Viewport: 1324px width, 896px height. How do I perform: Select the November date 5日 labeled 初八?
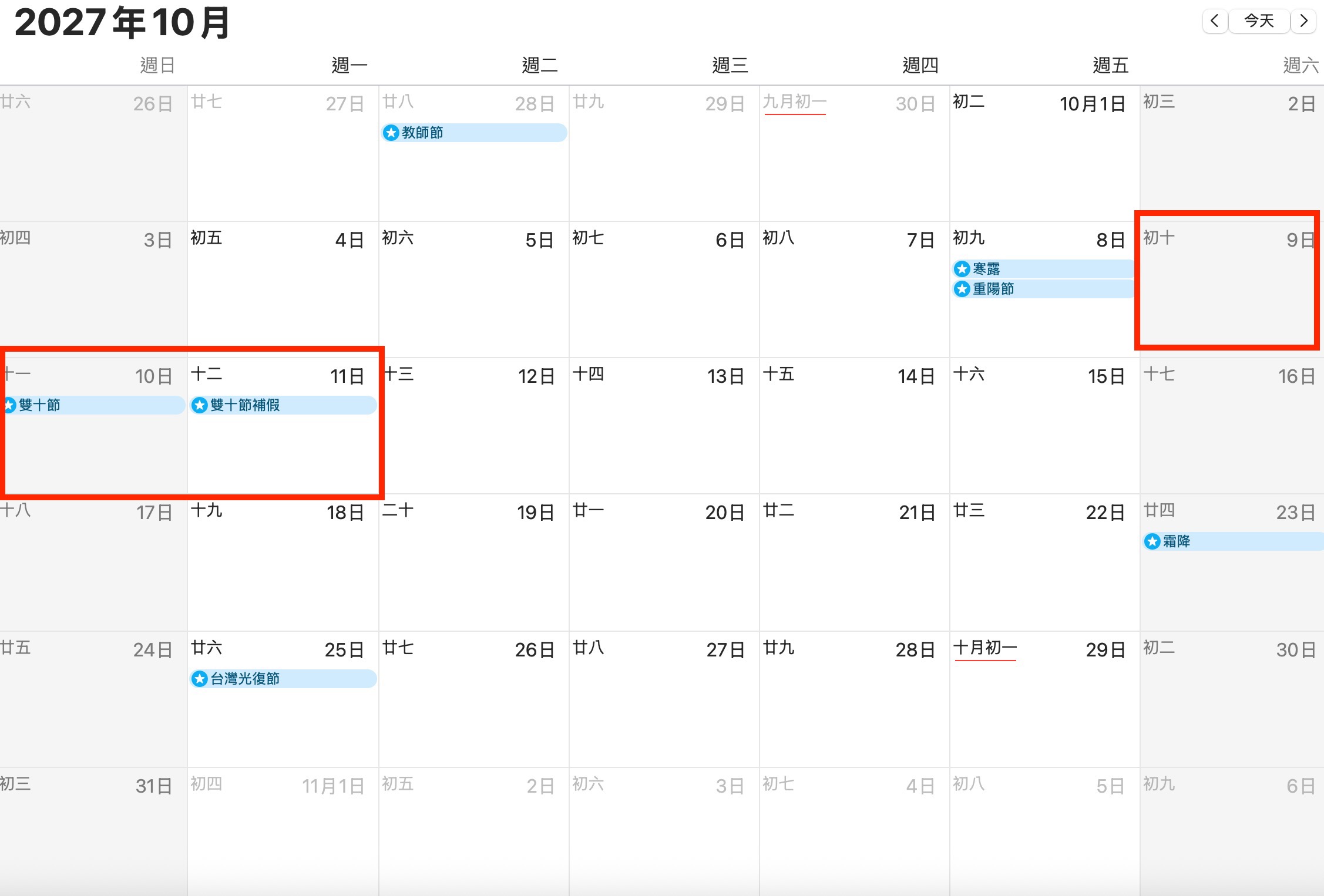coord(1111,786)
